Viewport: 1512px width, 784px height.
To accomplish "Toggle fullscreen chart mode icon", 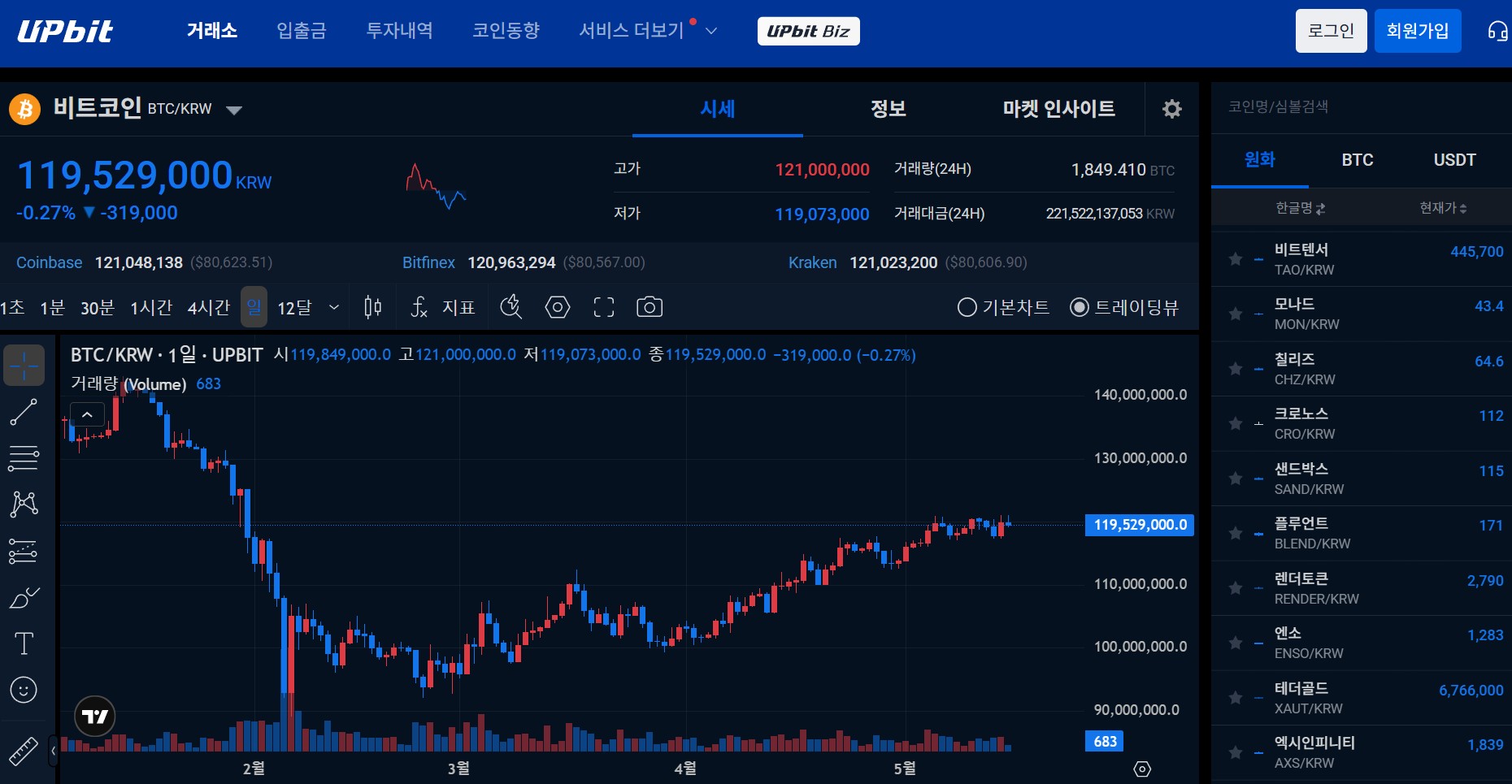I will pos(604,307).
